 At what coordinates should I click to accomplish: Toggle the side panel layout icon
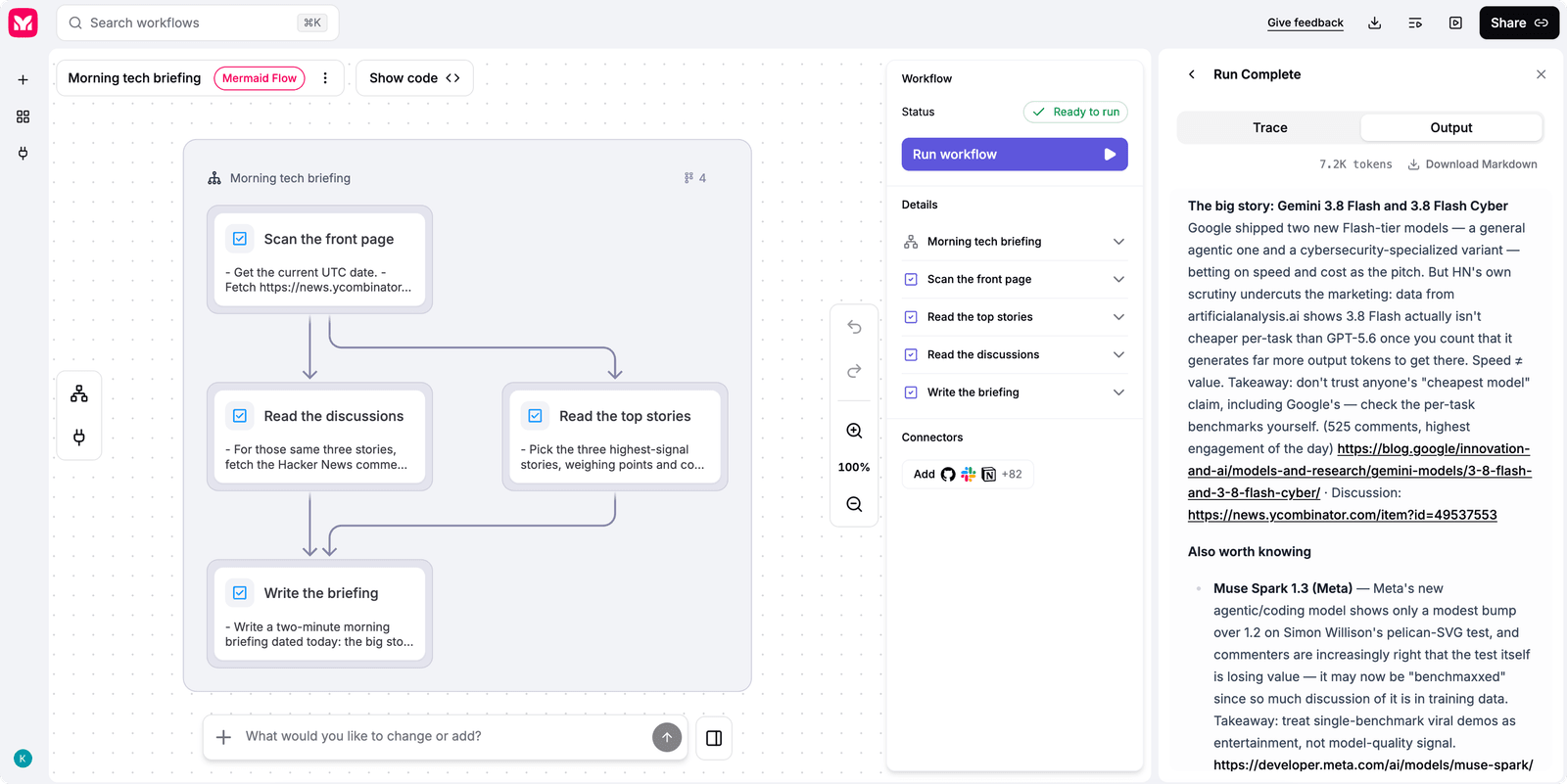714,738
